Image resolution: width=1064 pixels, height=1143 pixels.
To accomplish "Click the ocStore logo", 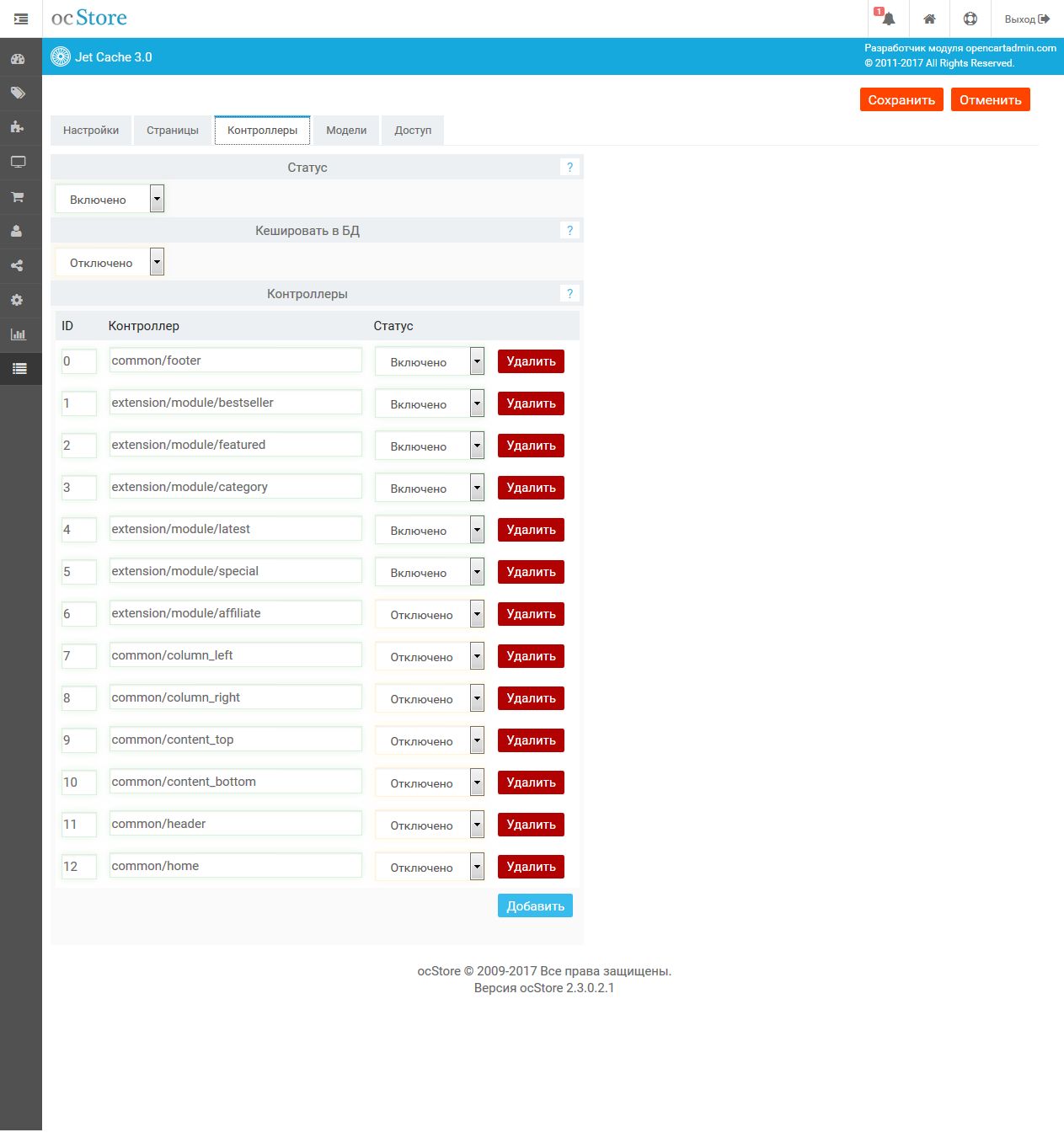I will click(89, 18).
